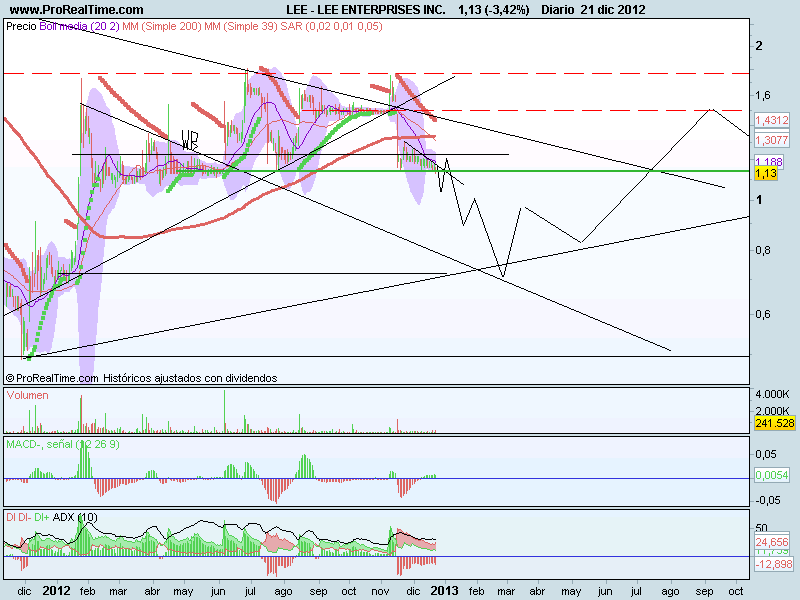Click the yellow 1,13 current price tag

click(x=766, y=173)
